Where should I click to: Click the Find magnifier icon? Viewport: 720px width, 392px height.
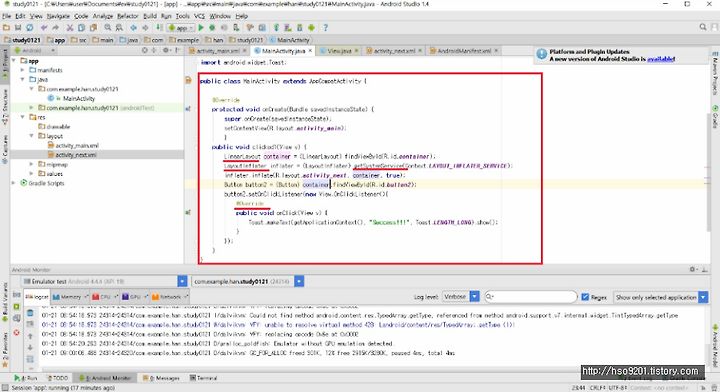107,28
